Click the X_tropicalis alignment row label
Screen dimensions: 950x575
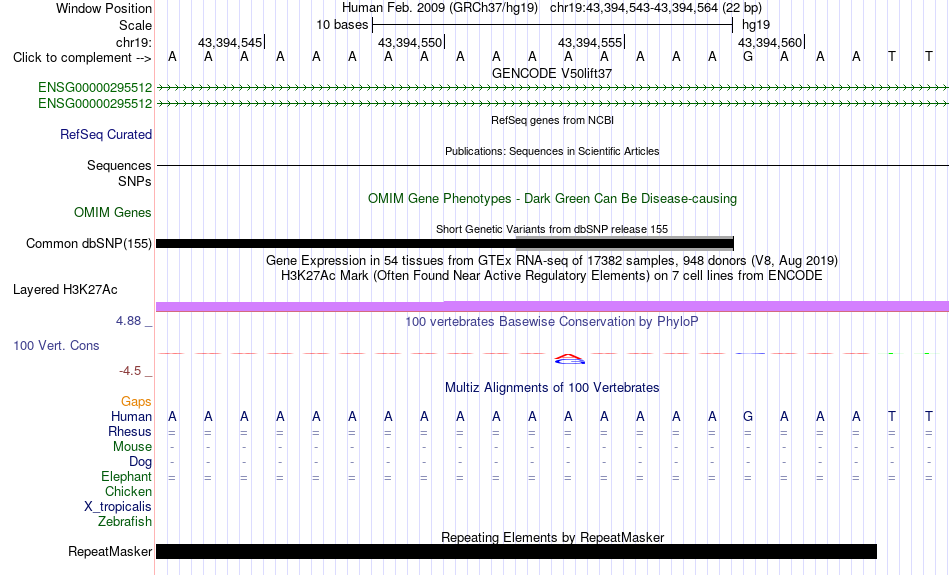click(118, 507)
